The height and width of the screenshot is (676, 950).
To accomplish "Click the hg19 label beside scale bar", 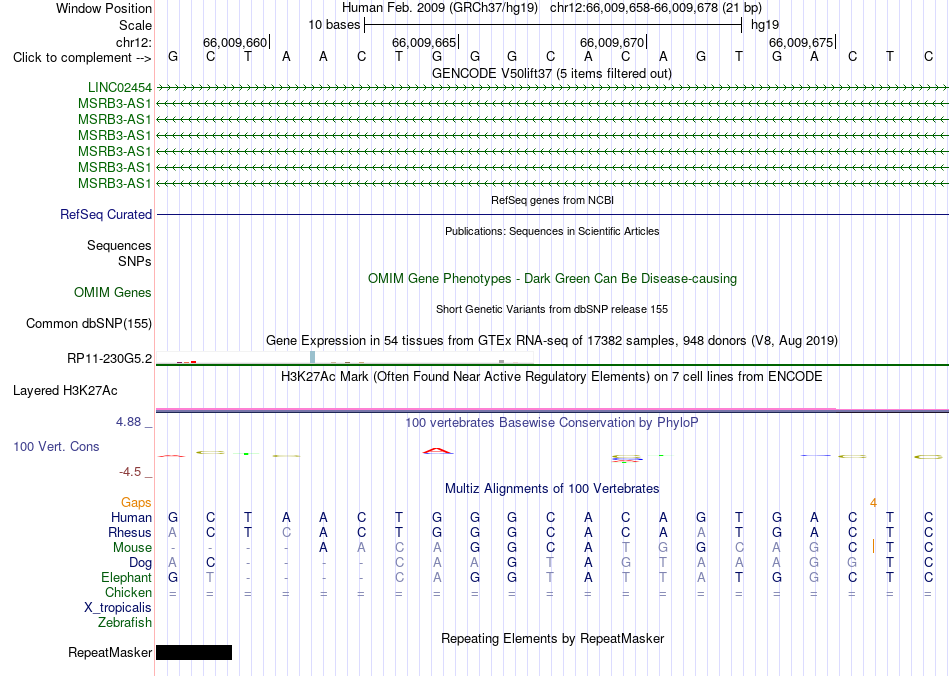I will [x=765, y=25].
